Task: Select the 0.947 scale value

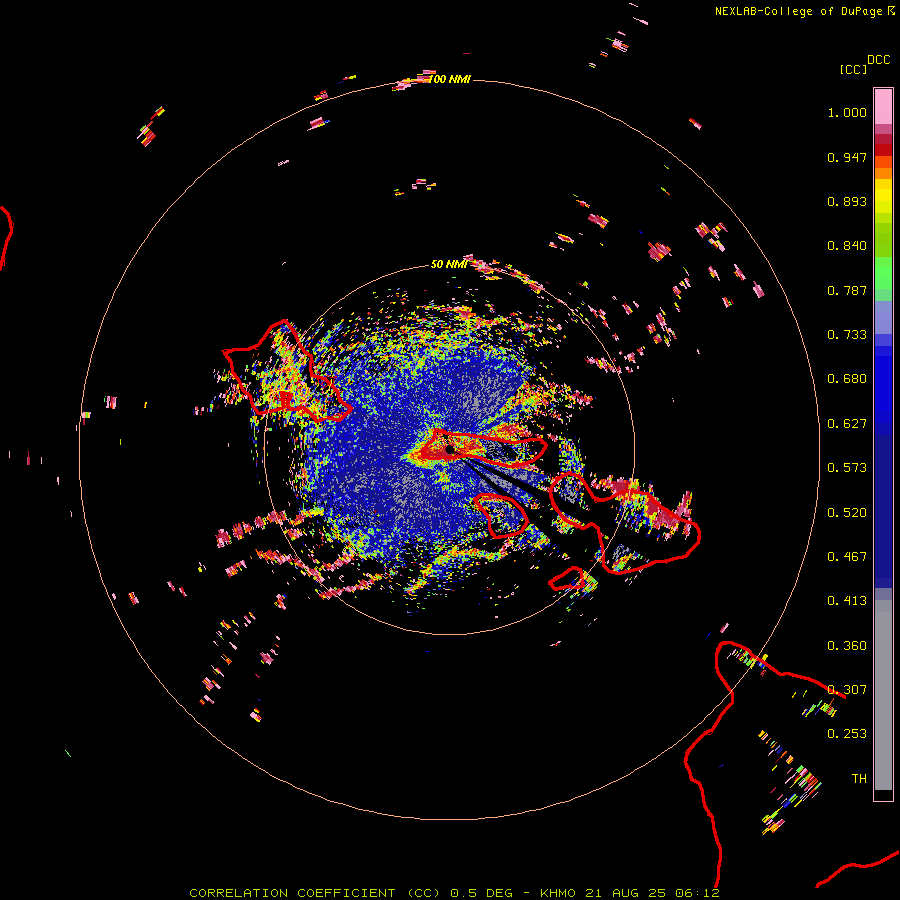Action: [x=847, y=157]
